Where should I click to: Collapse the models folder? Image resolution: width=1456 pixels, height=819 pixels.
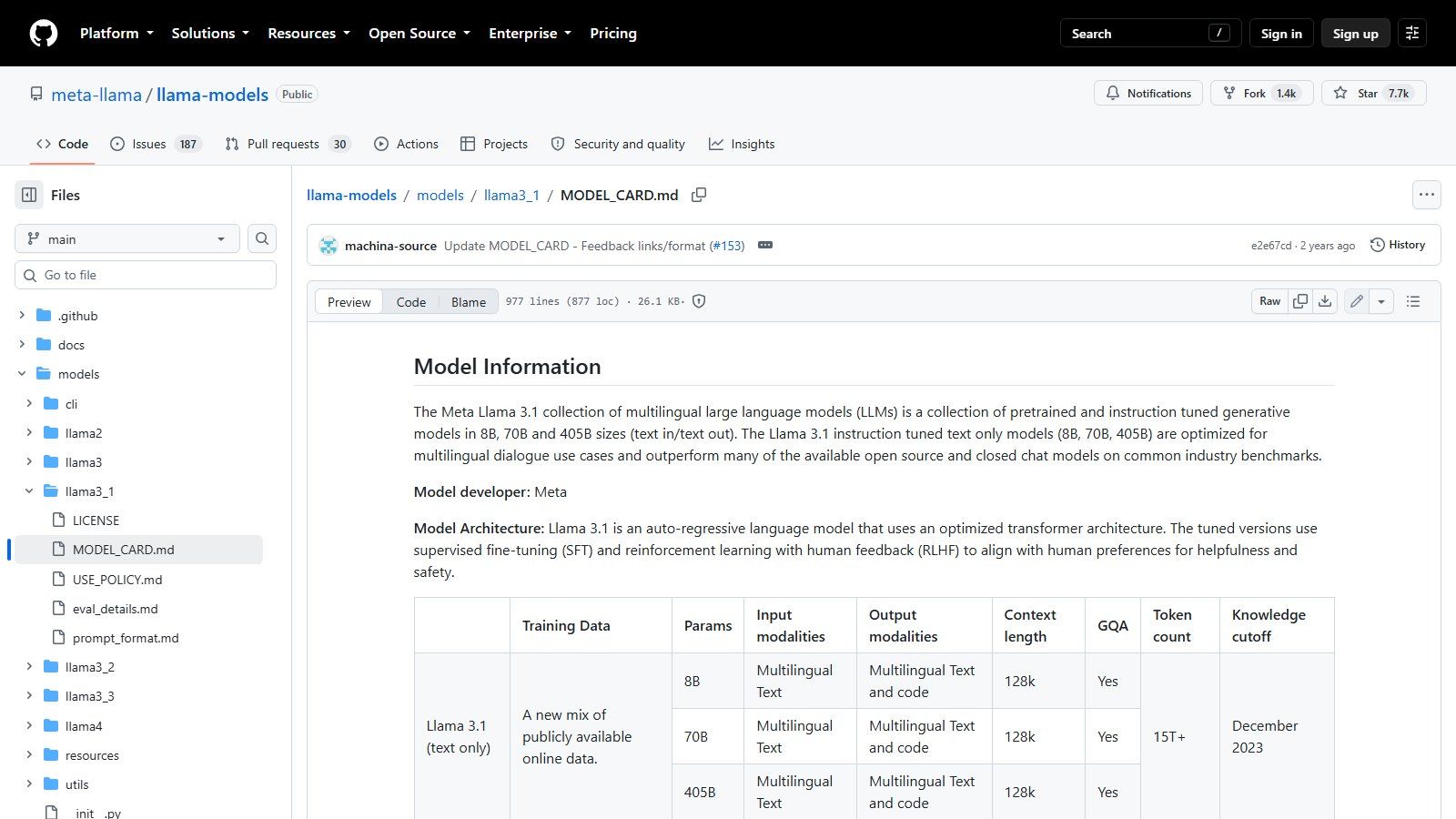tap(22, 374)
